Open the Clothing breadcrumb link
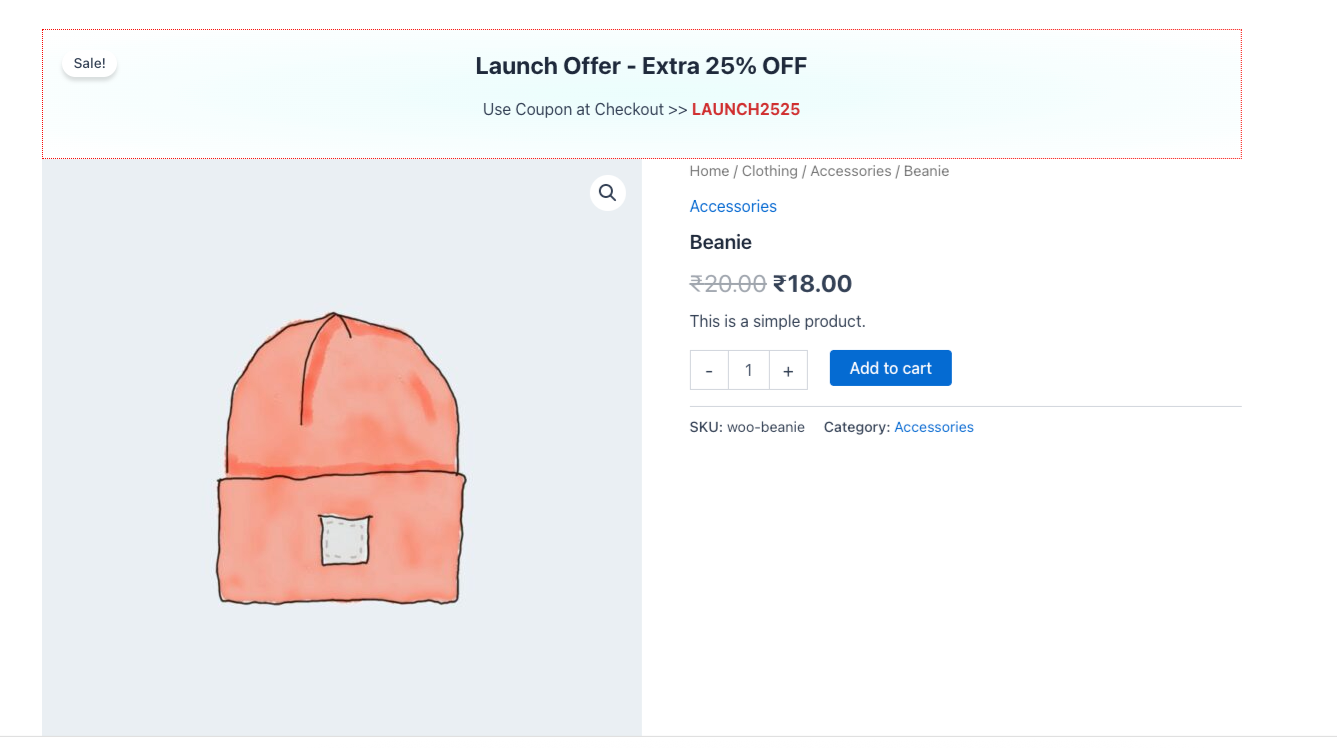Image resolution: width=1337 pixels, height=748 pixels. (x=769, y=171)
